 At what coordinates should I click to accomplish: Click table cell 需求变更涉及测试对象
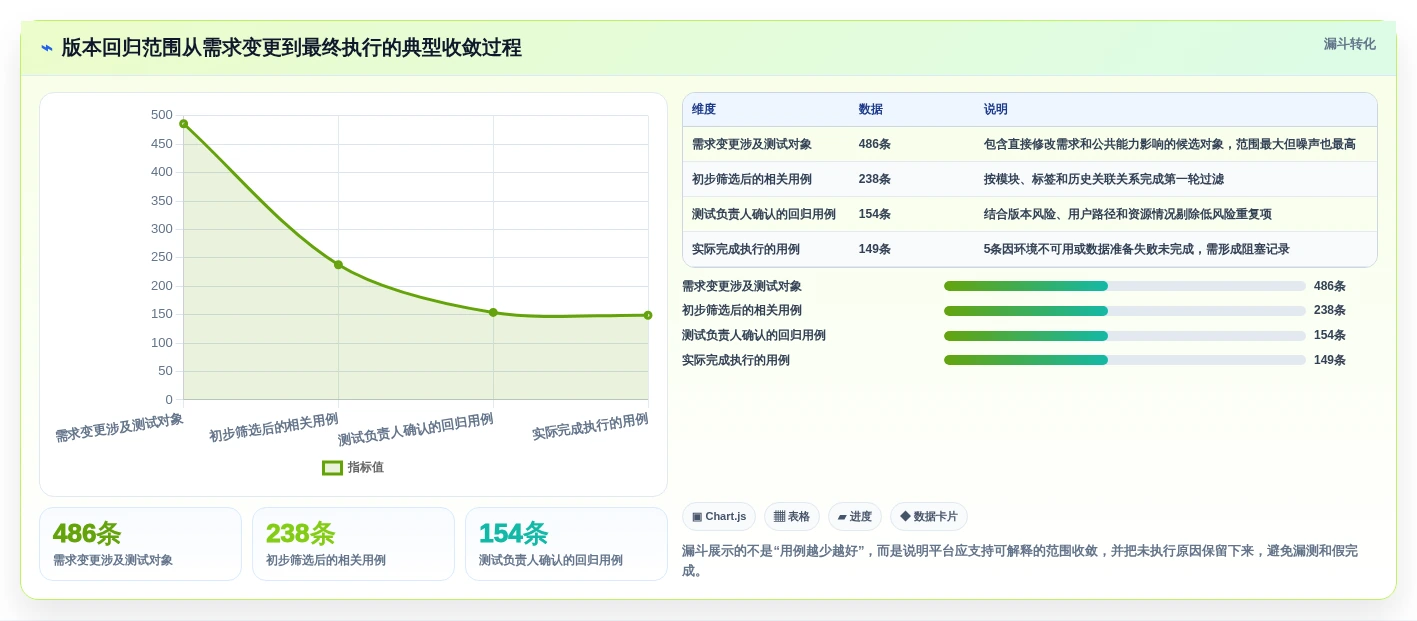(x=752, y=144)
